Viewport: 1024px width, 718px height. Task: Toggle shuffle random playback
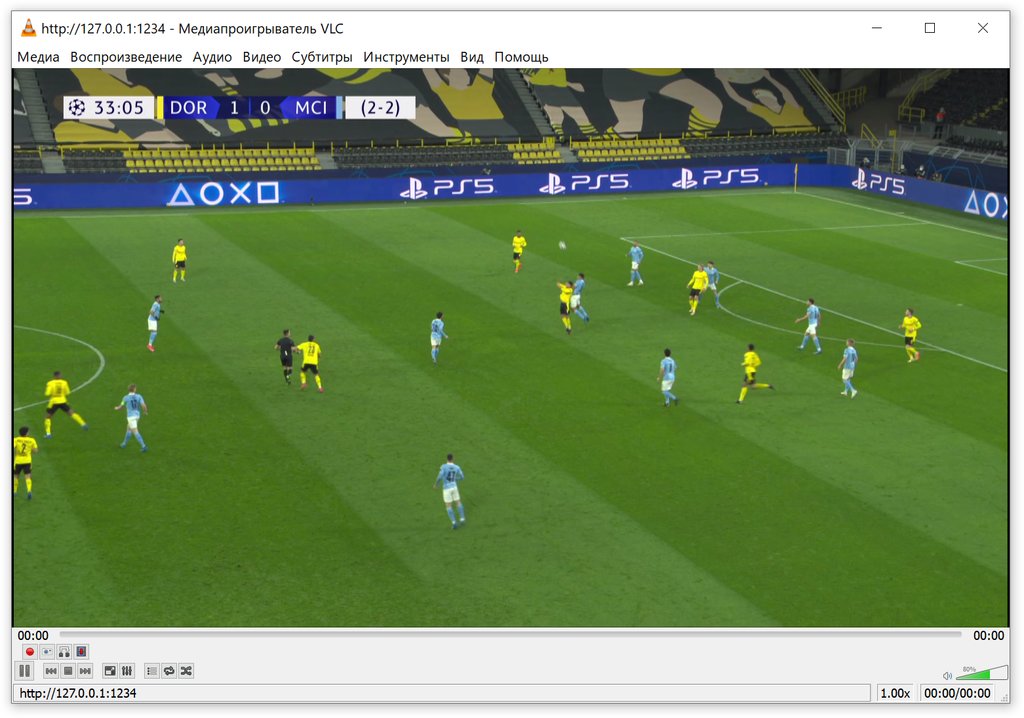pos(186,671)
